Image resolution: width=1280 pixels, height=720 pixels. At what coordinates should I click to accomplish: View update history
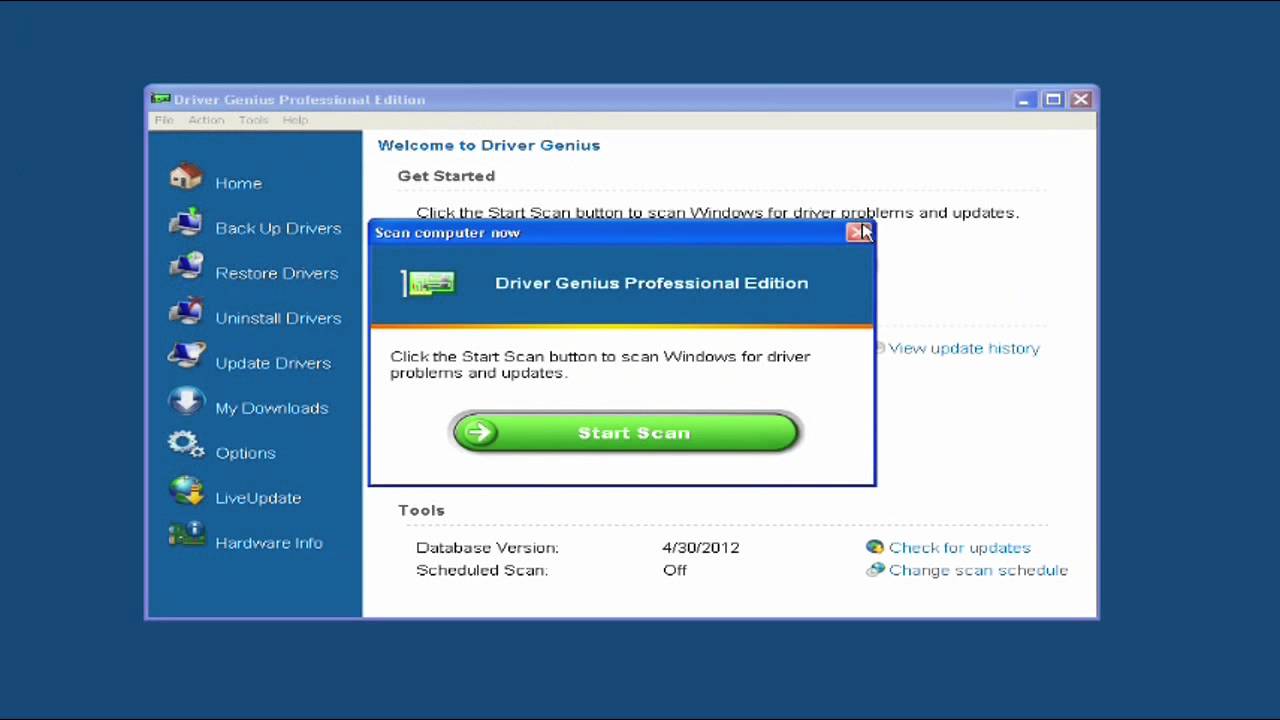pyautogui.click(x=963, y=348)
